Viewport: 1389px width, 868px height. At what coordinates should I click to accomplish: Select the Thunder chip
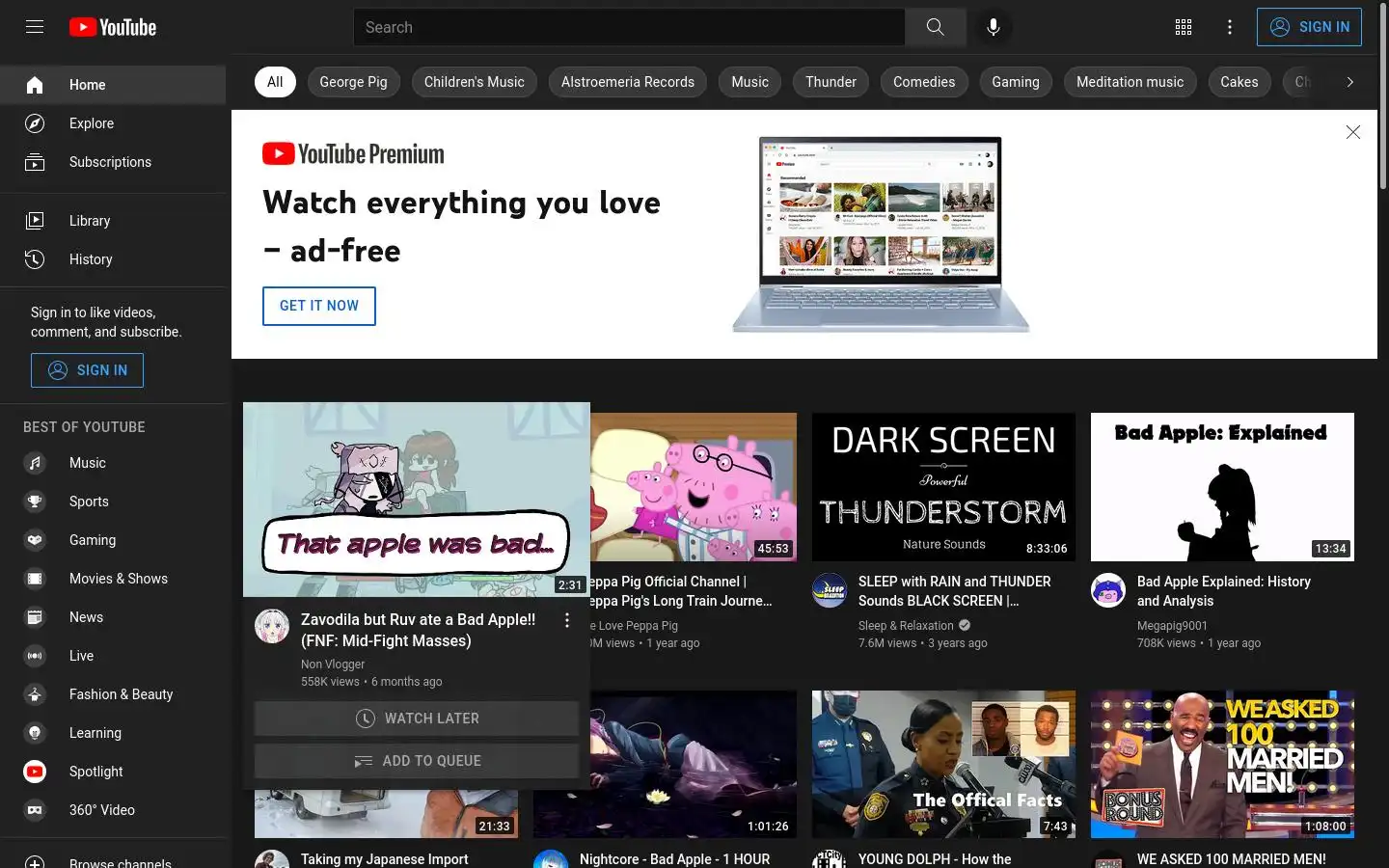click(831, 82)
